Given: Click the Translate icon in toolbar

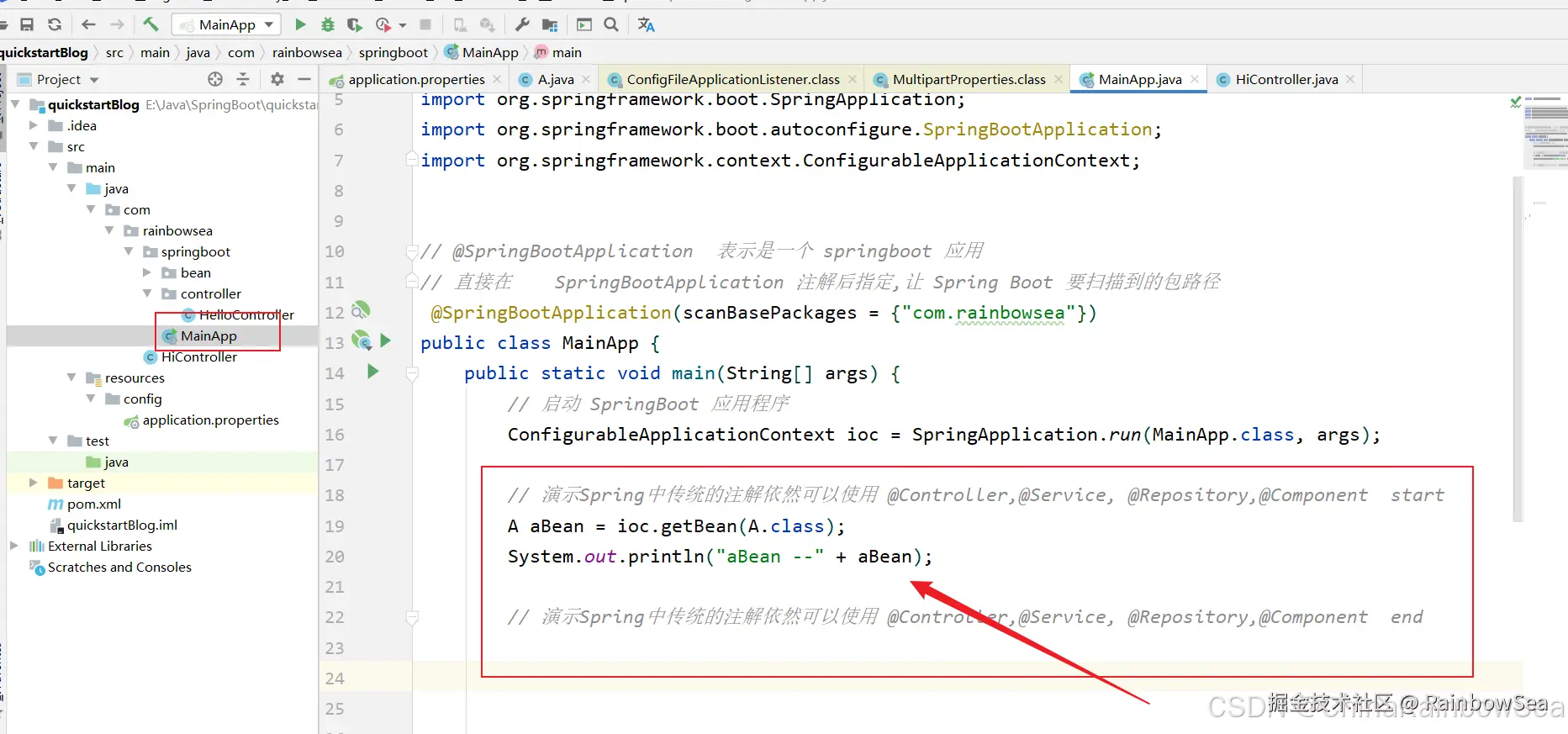Looking at the screenshot, I should [646, 24].
